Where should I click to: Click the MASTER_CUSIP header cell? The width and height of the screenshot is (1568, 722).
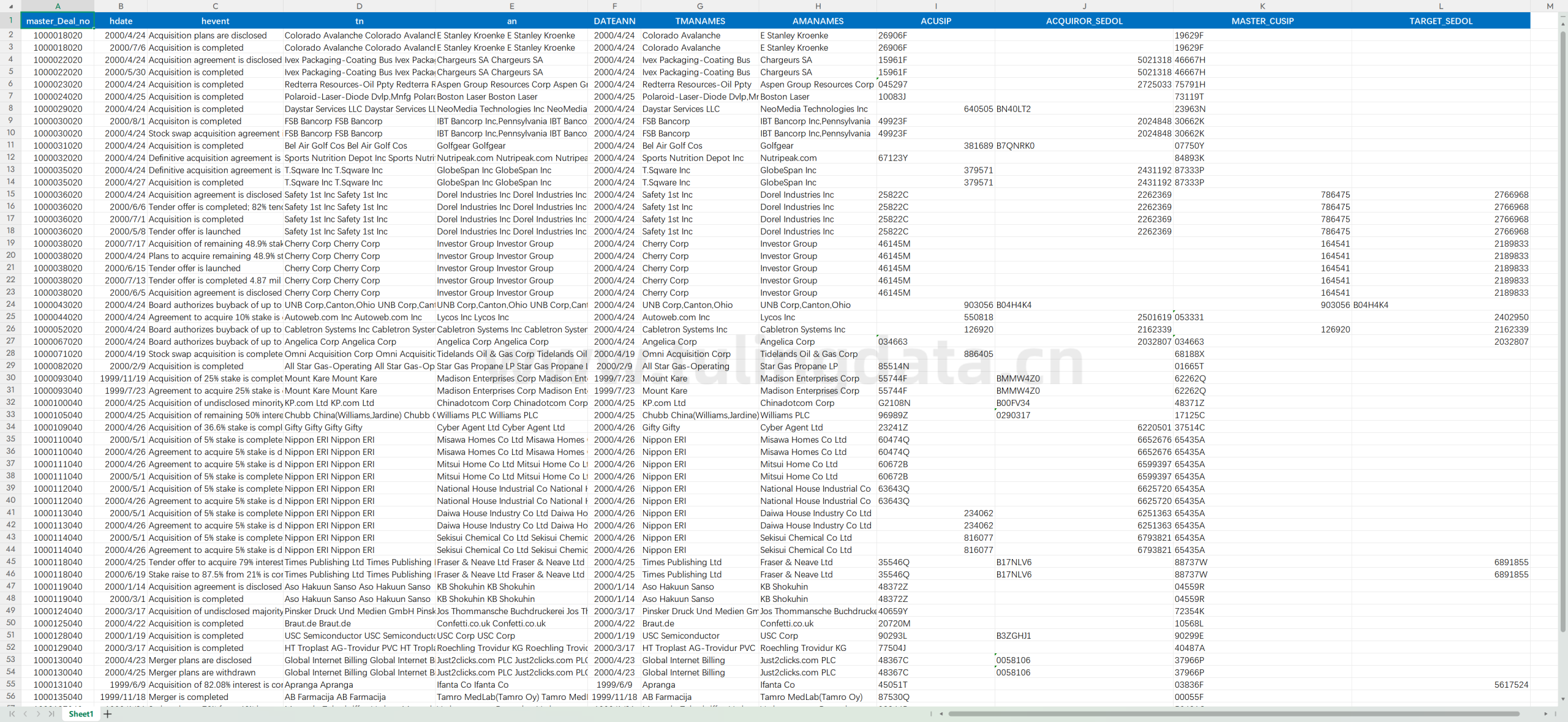1262,21
